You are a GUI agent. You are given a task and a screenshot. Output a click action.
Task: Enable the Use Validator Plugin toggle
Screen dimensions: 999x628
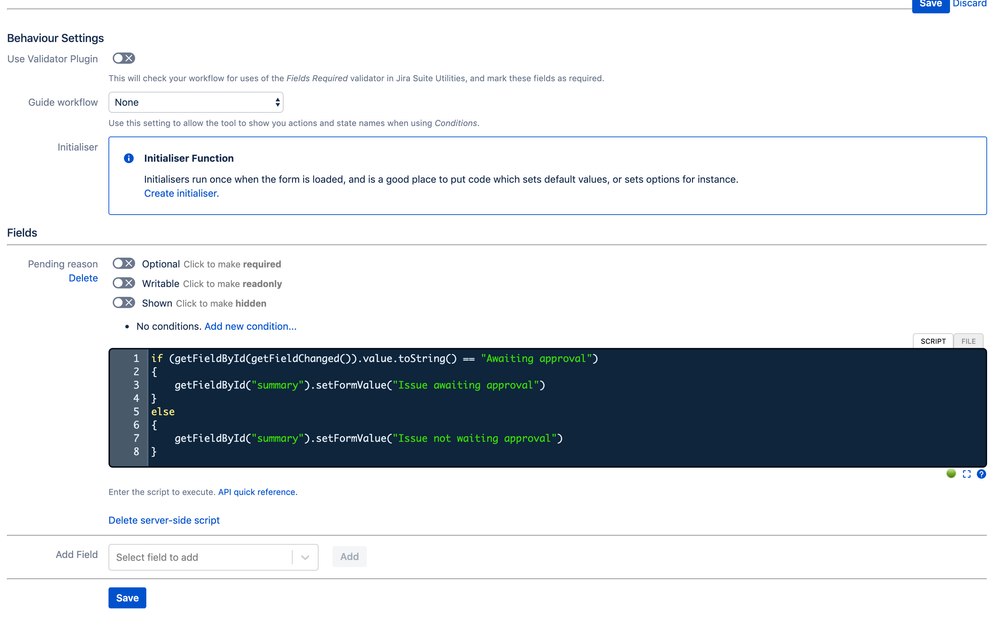point(122,58)
